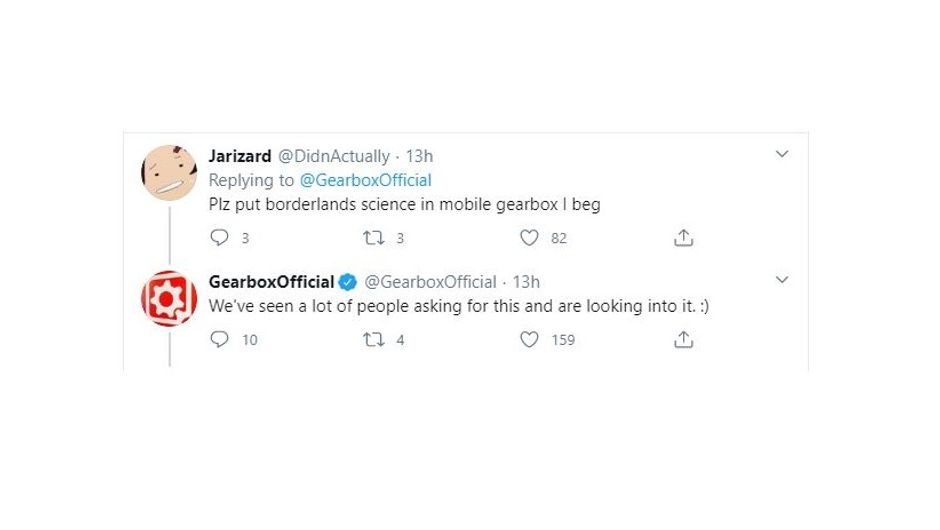Retweet Jarizard's borderlands science tweet
Viewport: 940px width, 530px height.
pyautogui.click(x=373, y=238)
